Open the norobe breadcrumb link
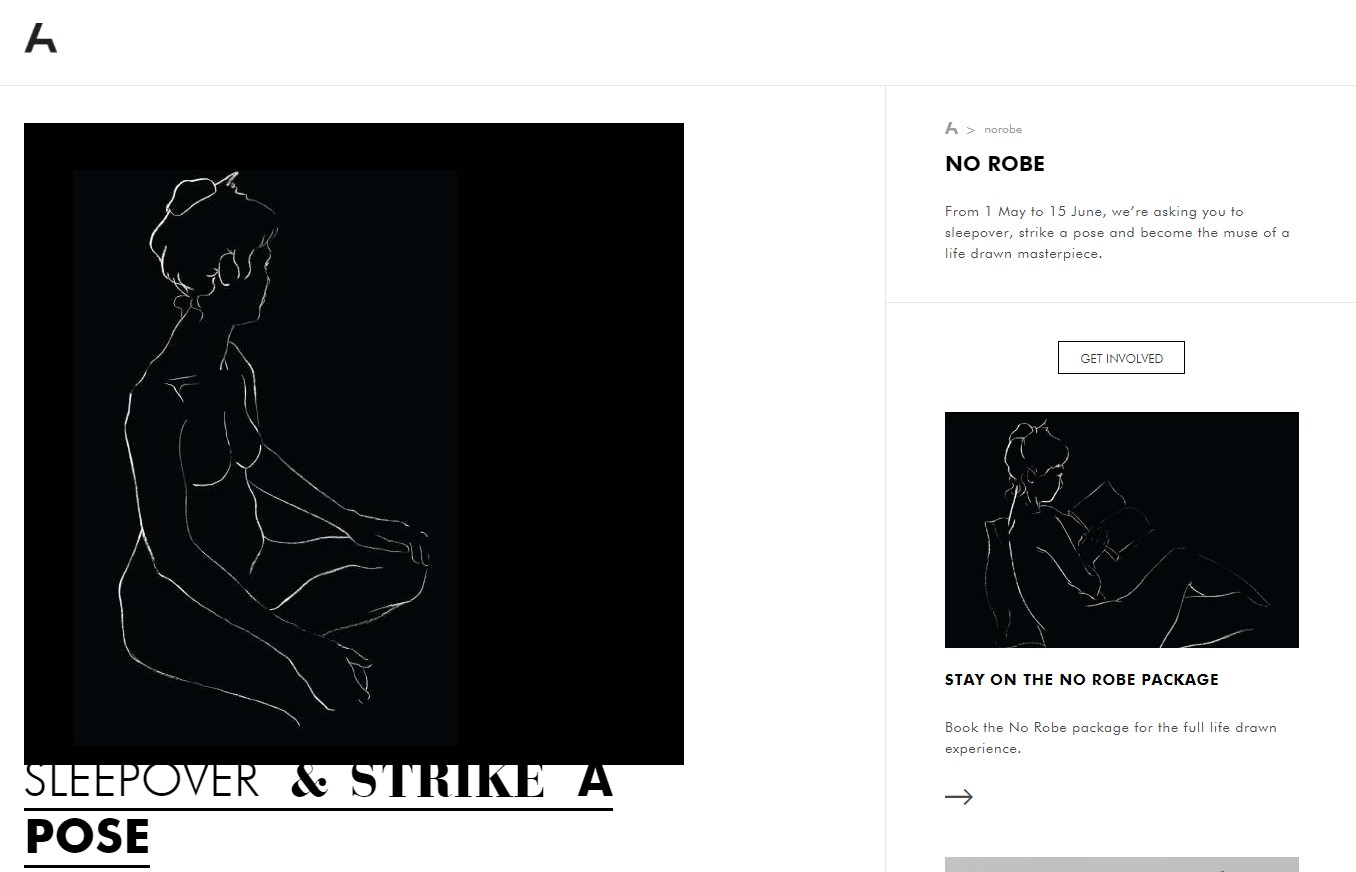1356x872 pixels. pyautogui.click(x=1003, y=129)
